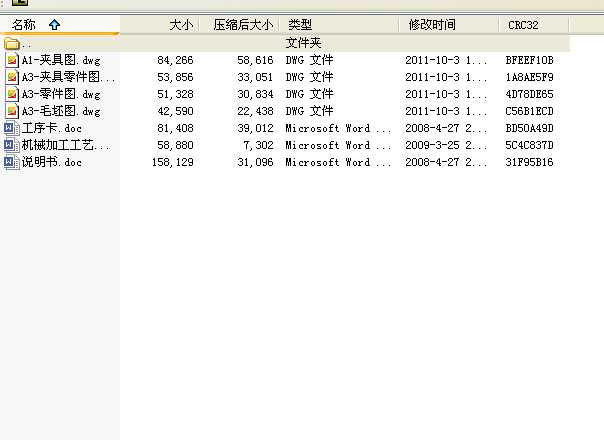Image resolution: width=604 pixels, height=440 pixels.
Task: Toggle sort arrow in 名称 column header
Action: [x=54, y=25]
